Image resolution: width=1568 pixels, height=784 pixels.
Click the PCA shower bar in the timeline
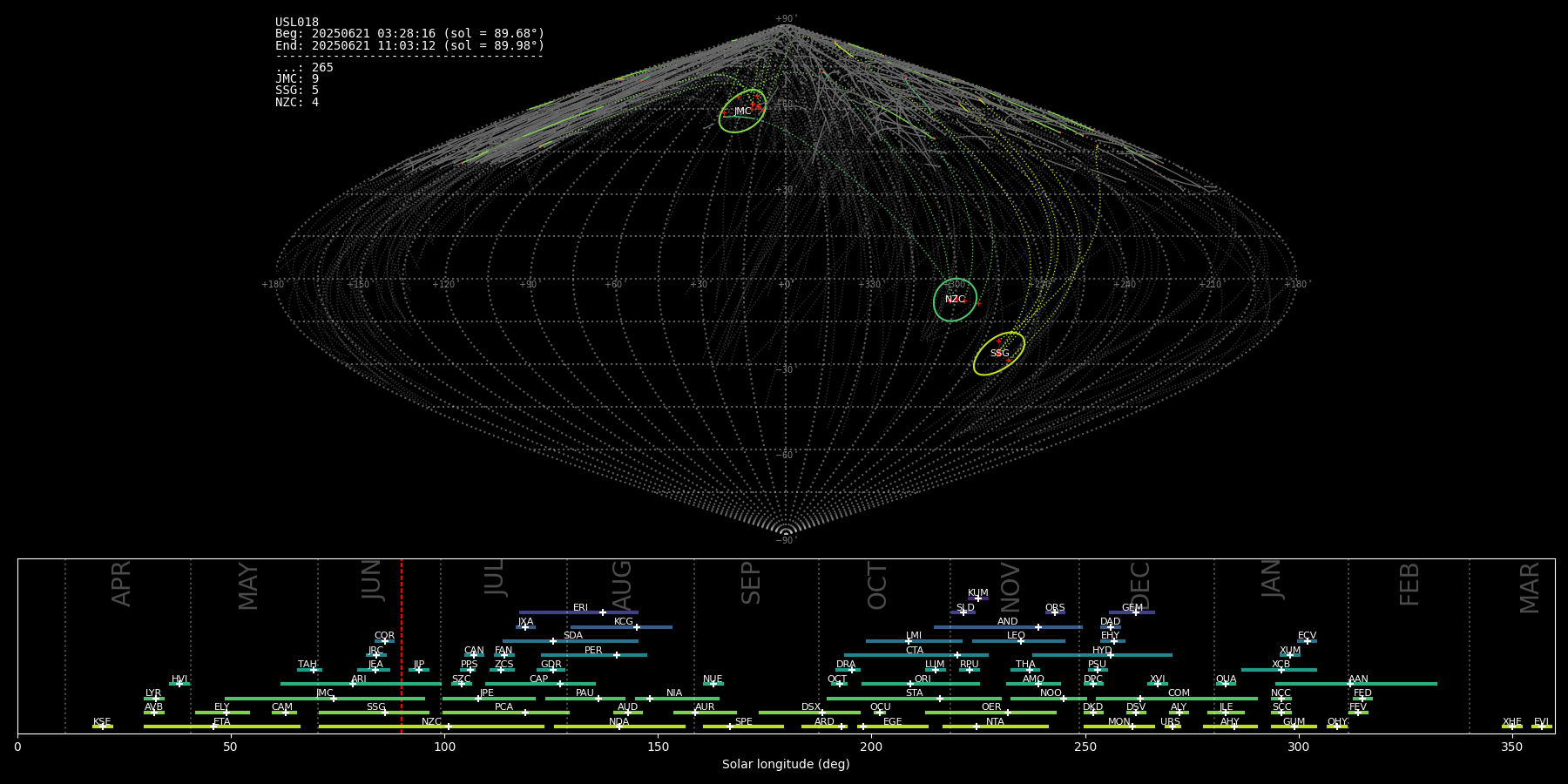(505, 713)
